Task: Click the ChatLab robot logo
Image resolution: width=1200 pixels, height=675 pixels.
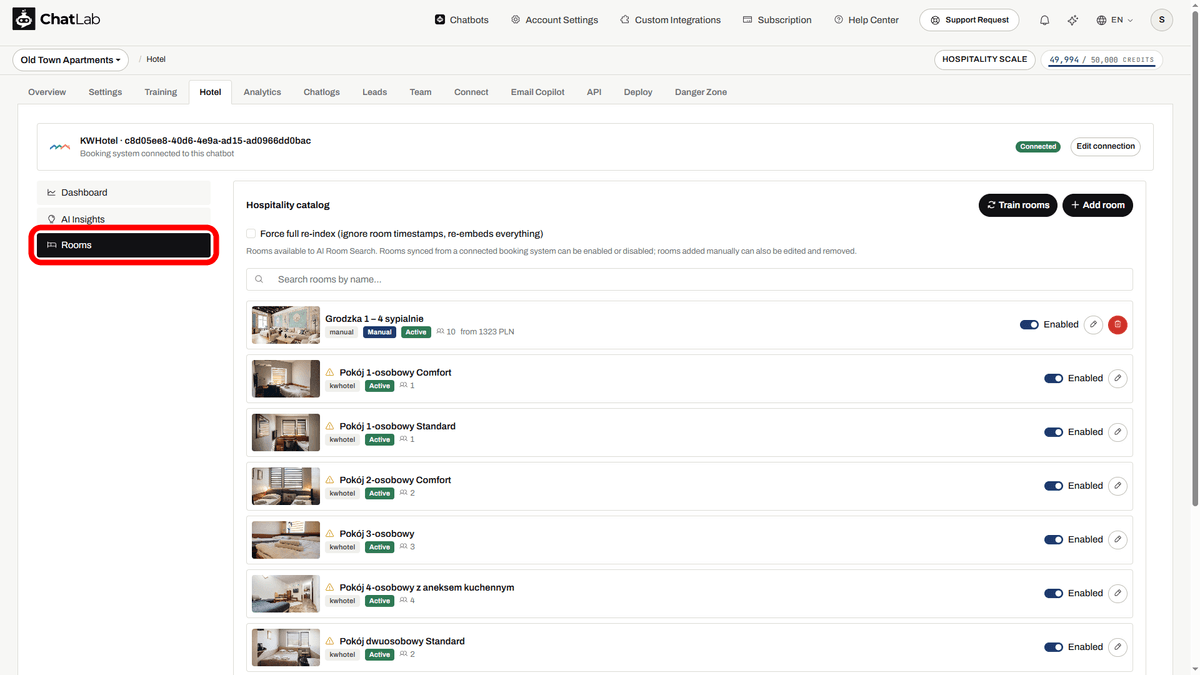Action: (24, 20)
